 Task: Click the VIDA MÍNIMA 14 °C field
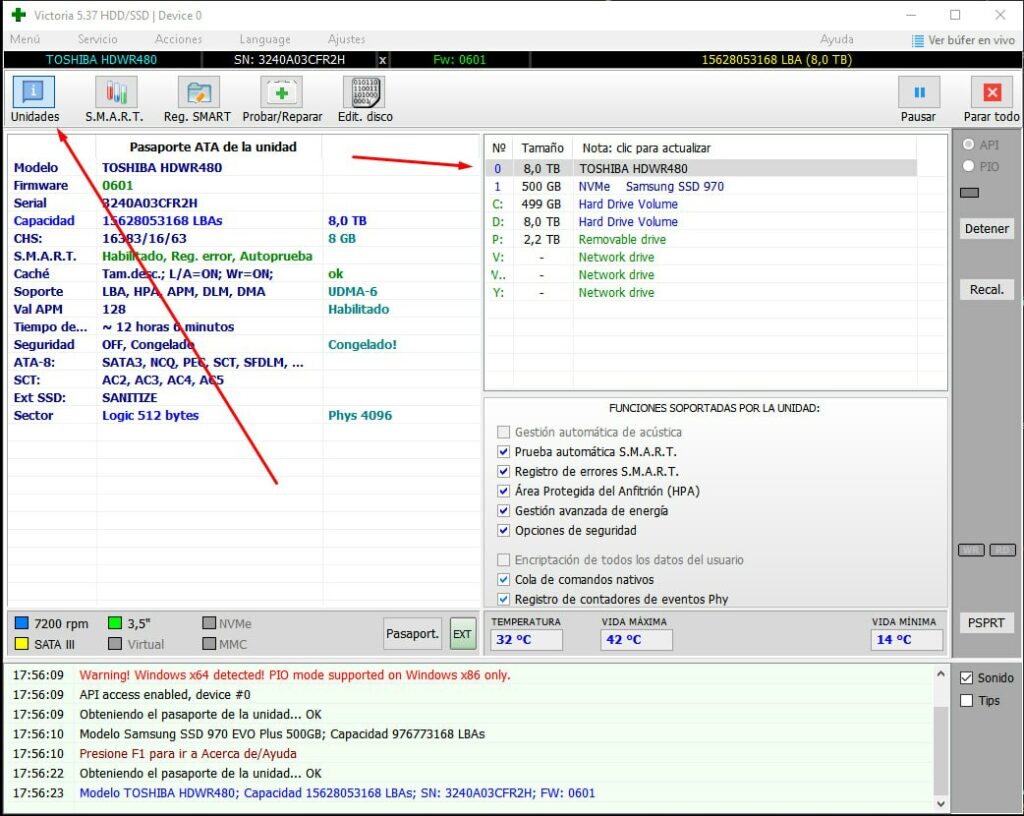pos(906,640)
